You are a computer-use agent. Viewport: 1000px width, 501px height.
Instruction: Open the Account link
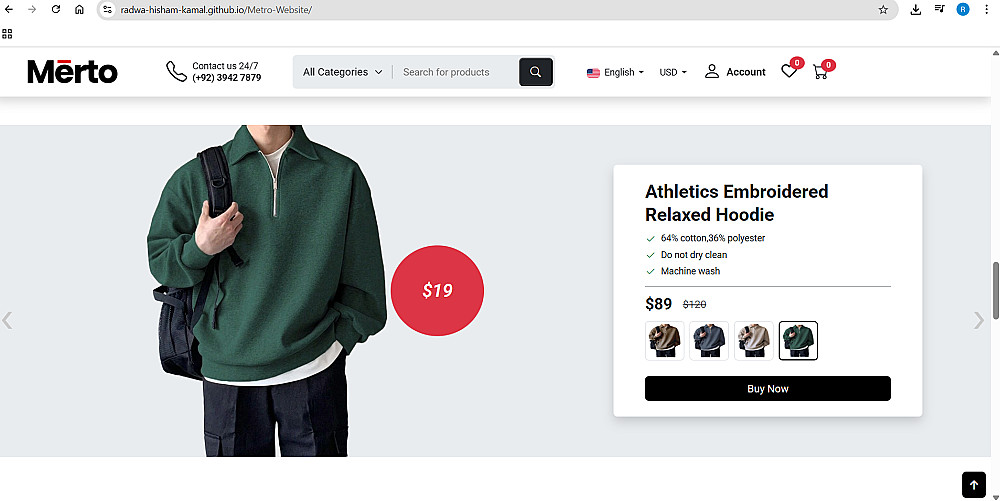point(735,72)
